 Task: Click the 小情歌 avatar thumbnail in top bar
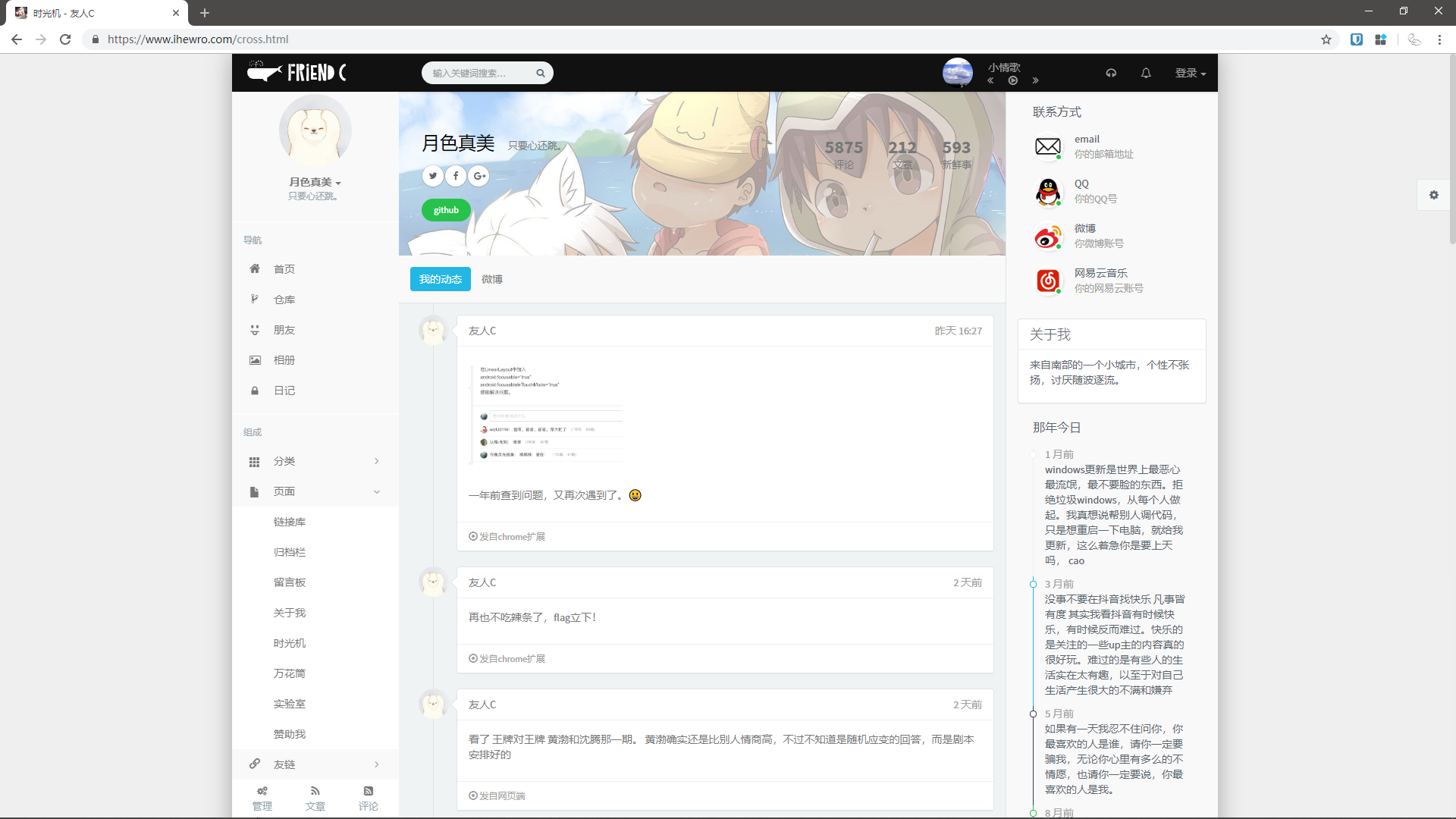pos(957,72)
